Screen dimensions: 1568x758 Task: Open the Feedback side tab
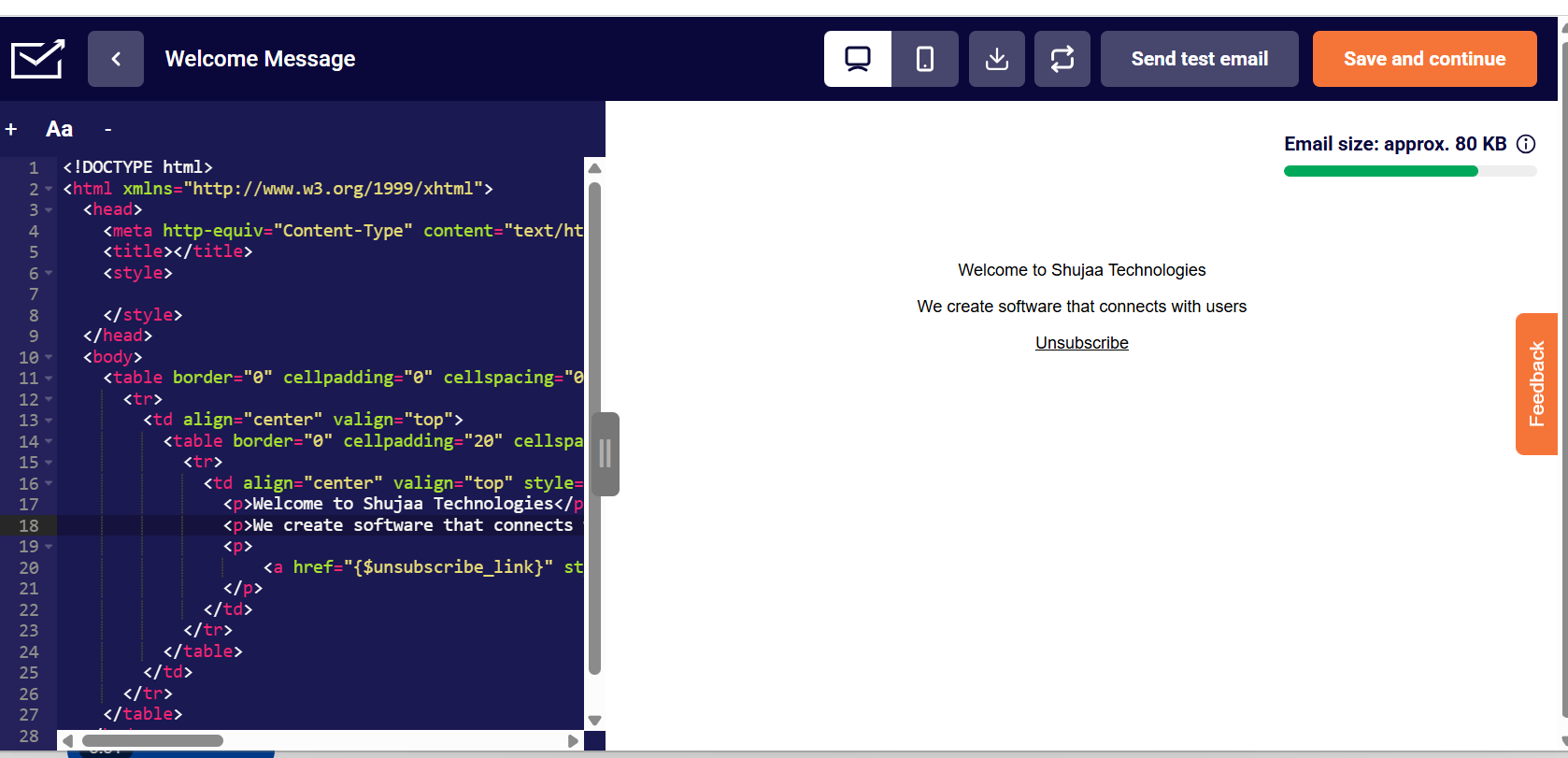pos(1536,384)
